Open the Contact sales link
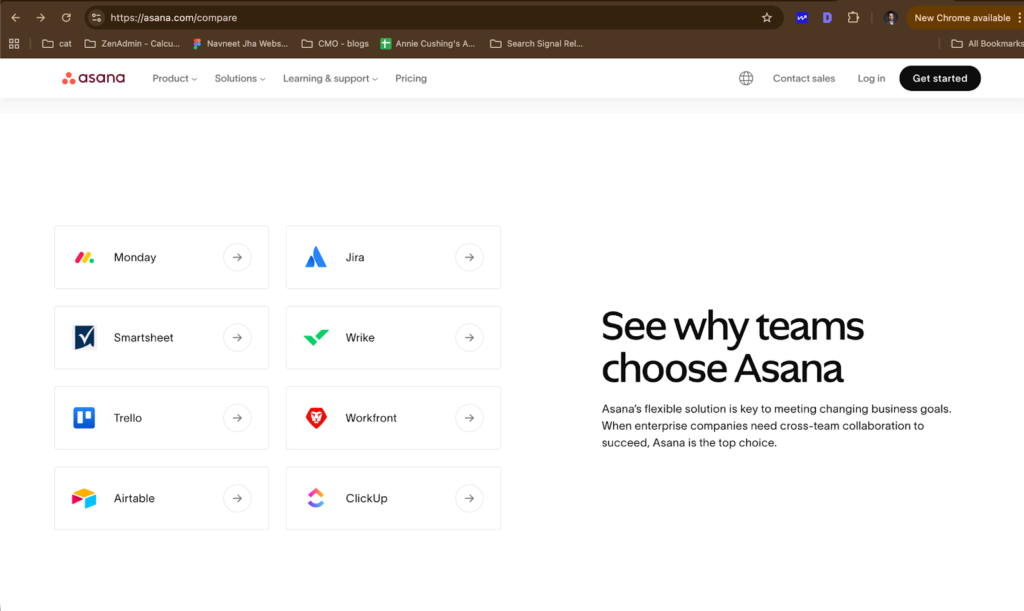 pos(803,78)
